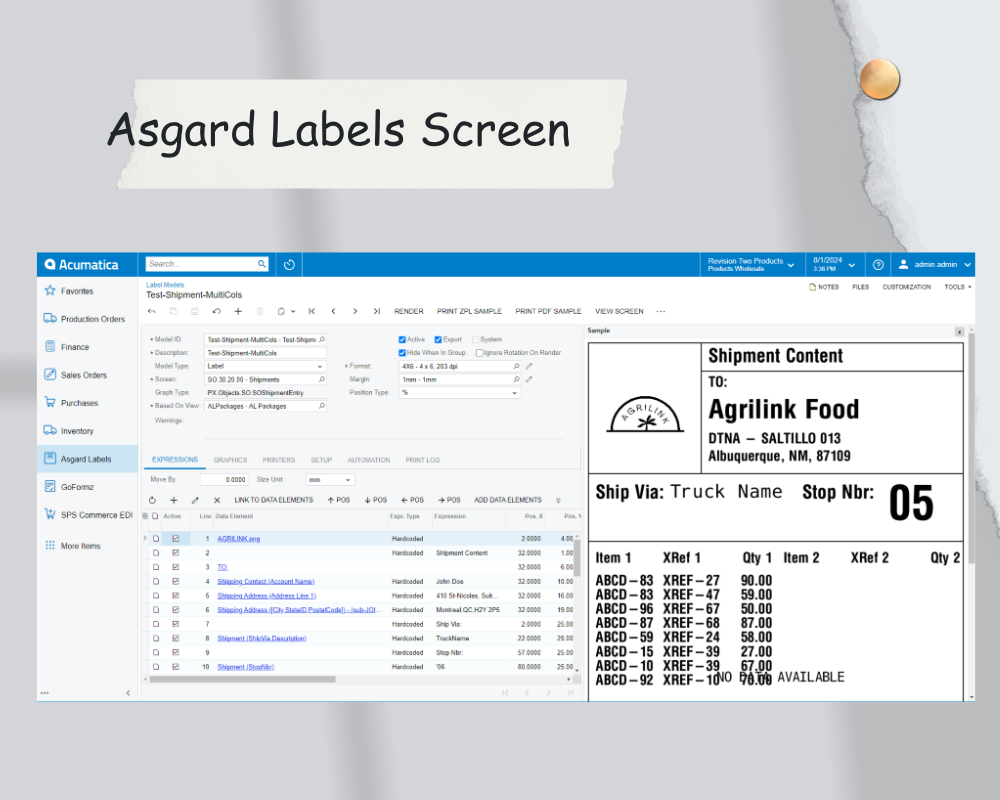Switch to the Setup tab
The width and height of the screenshot is (1000, 800).
(x=321, y=460)
